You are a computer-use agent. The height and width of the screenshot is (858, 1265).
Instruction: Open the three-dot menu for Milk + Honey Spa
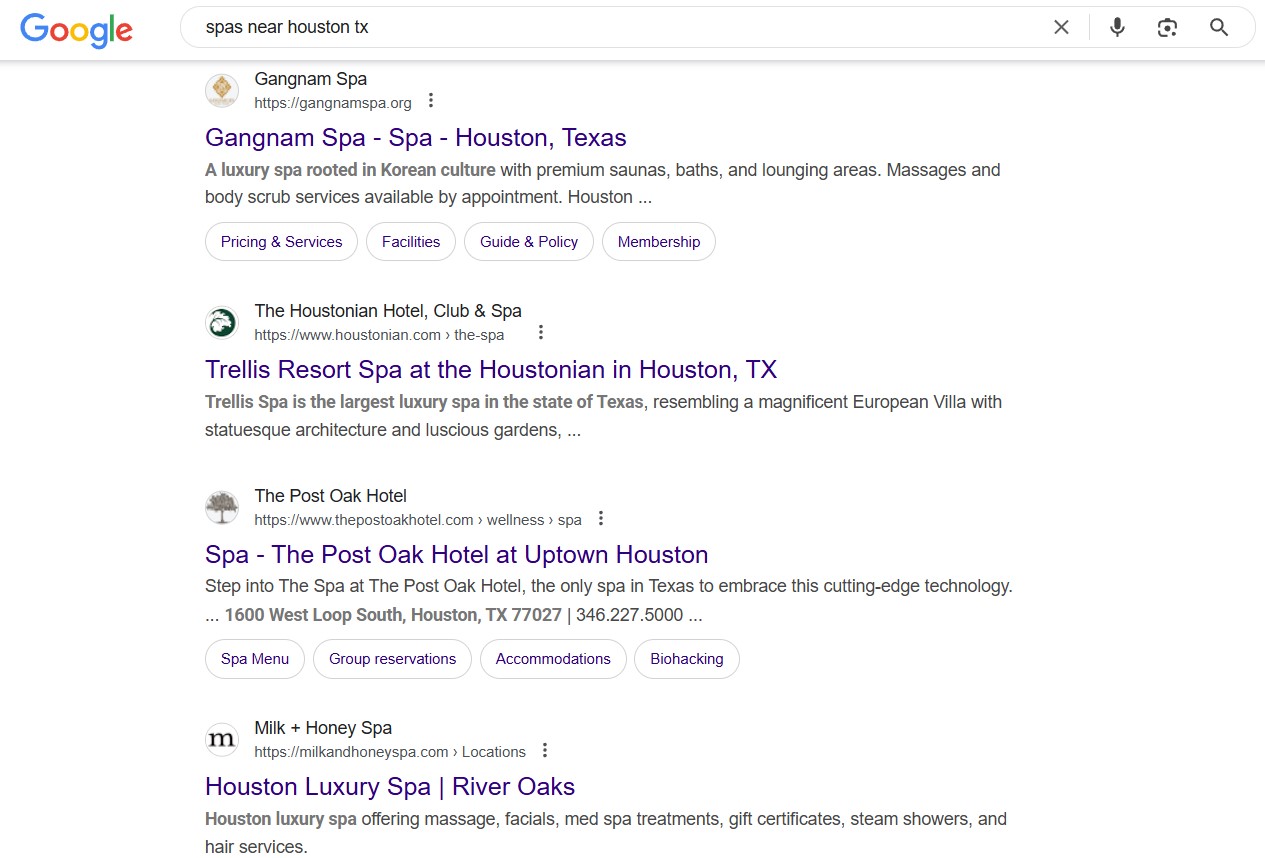coord(545,750)
